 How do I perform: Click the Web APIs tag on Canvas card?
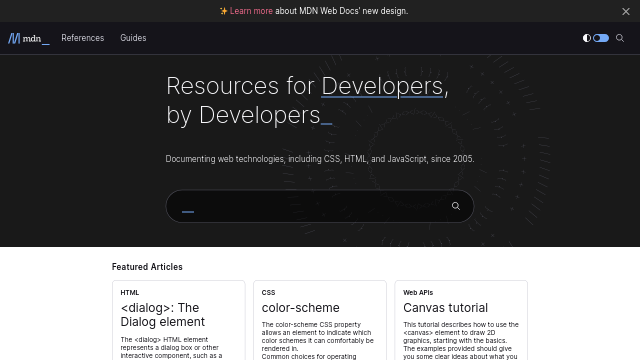pyautogui.click(x=418, y=293)
